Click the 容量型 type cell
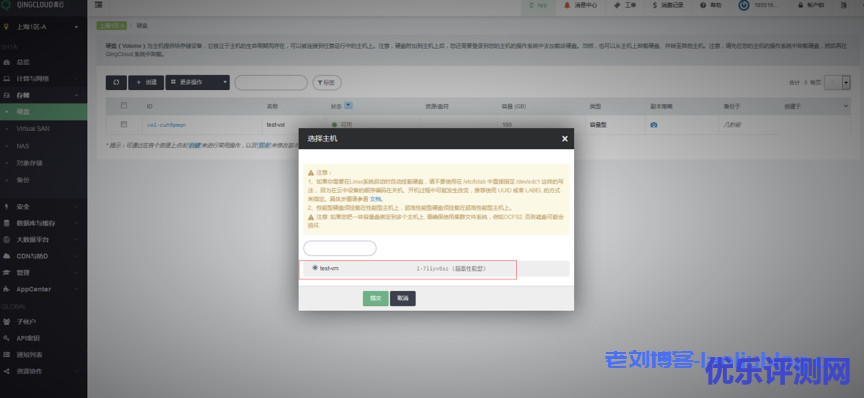The width and height of the screenshot is (864, 398). tap(598, 125)
